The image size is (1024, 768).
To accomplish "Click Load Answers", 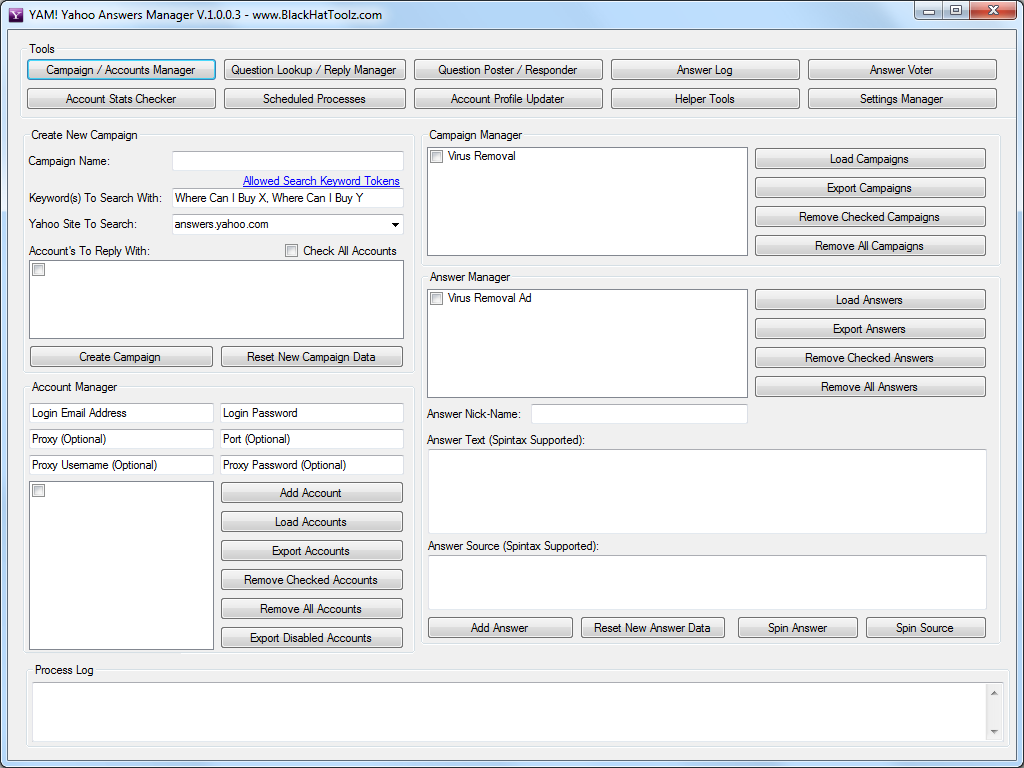I will (x=870, y=300).
